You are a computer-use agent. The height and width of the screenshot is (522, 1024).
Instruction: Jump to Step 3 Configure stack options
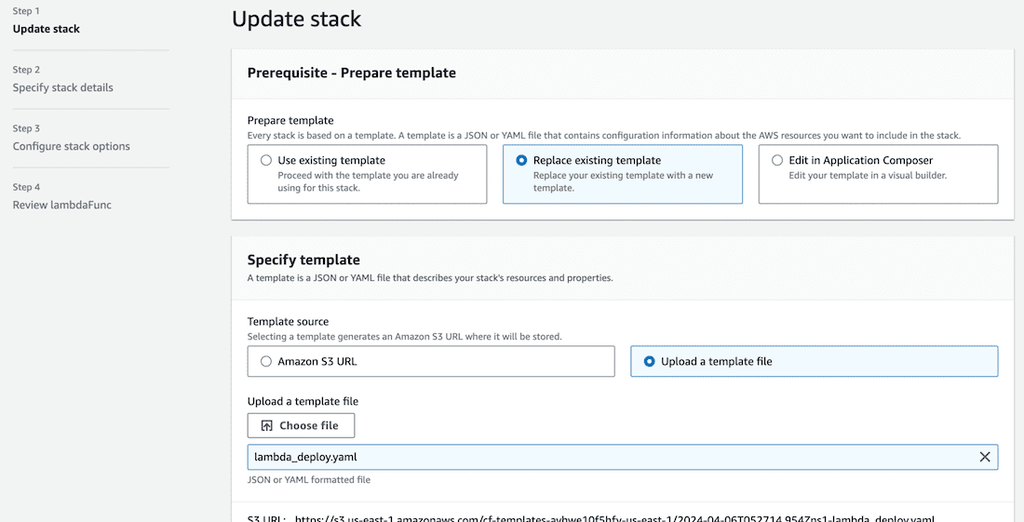point(71,146)
